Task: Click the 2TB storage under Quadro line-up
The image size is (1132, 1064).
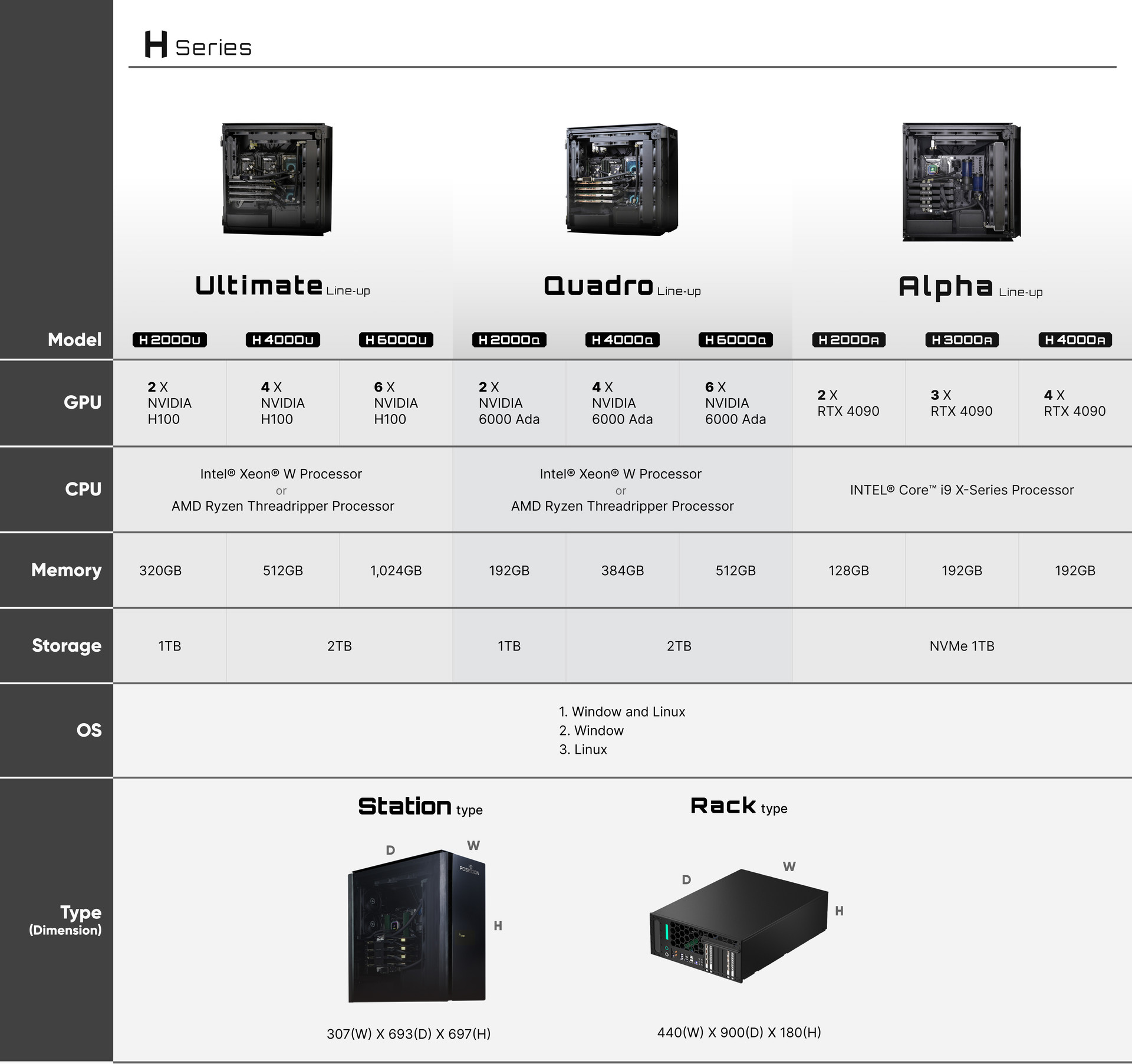Action: tap(679, 646)
